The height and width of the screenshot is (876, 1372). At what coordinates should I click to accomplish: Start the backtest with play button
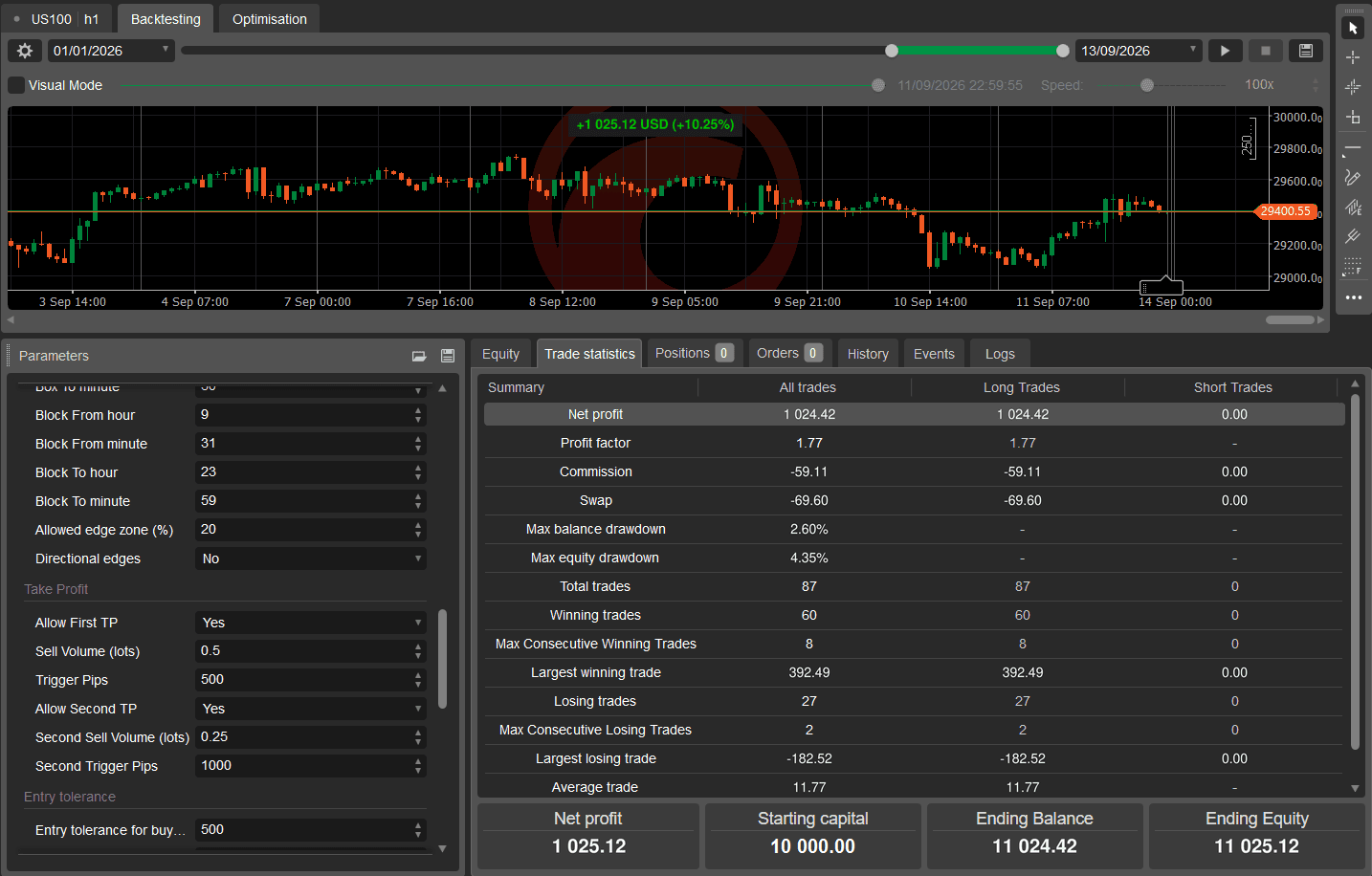pos(1225,51)
